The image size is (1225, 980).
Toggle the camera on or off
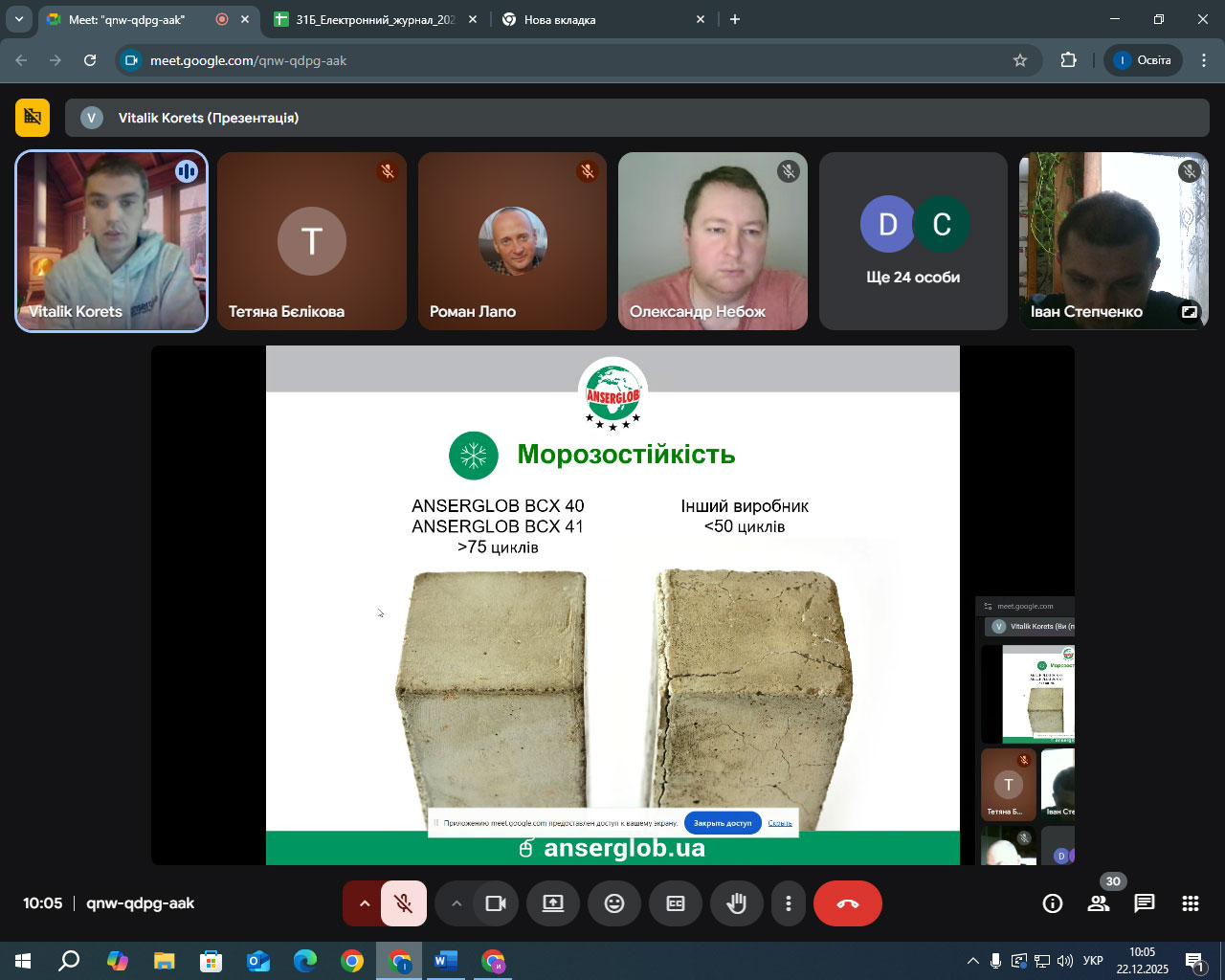point(496,903)
